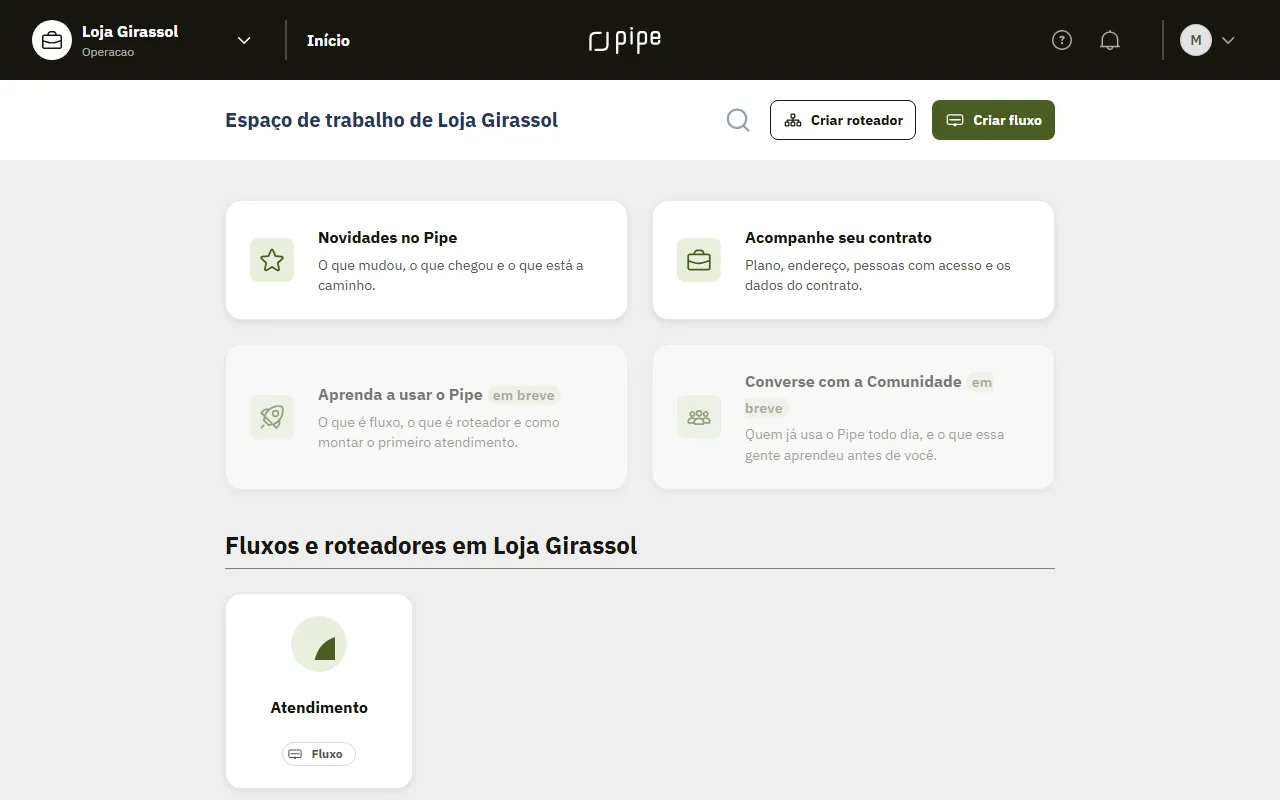The height and width of the screenshot is (800, 1280).
Task: Click the rocket icon in Aprenda card
Action: pyautogui.click(x=272, y=417)
